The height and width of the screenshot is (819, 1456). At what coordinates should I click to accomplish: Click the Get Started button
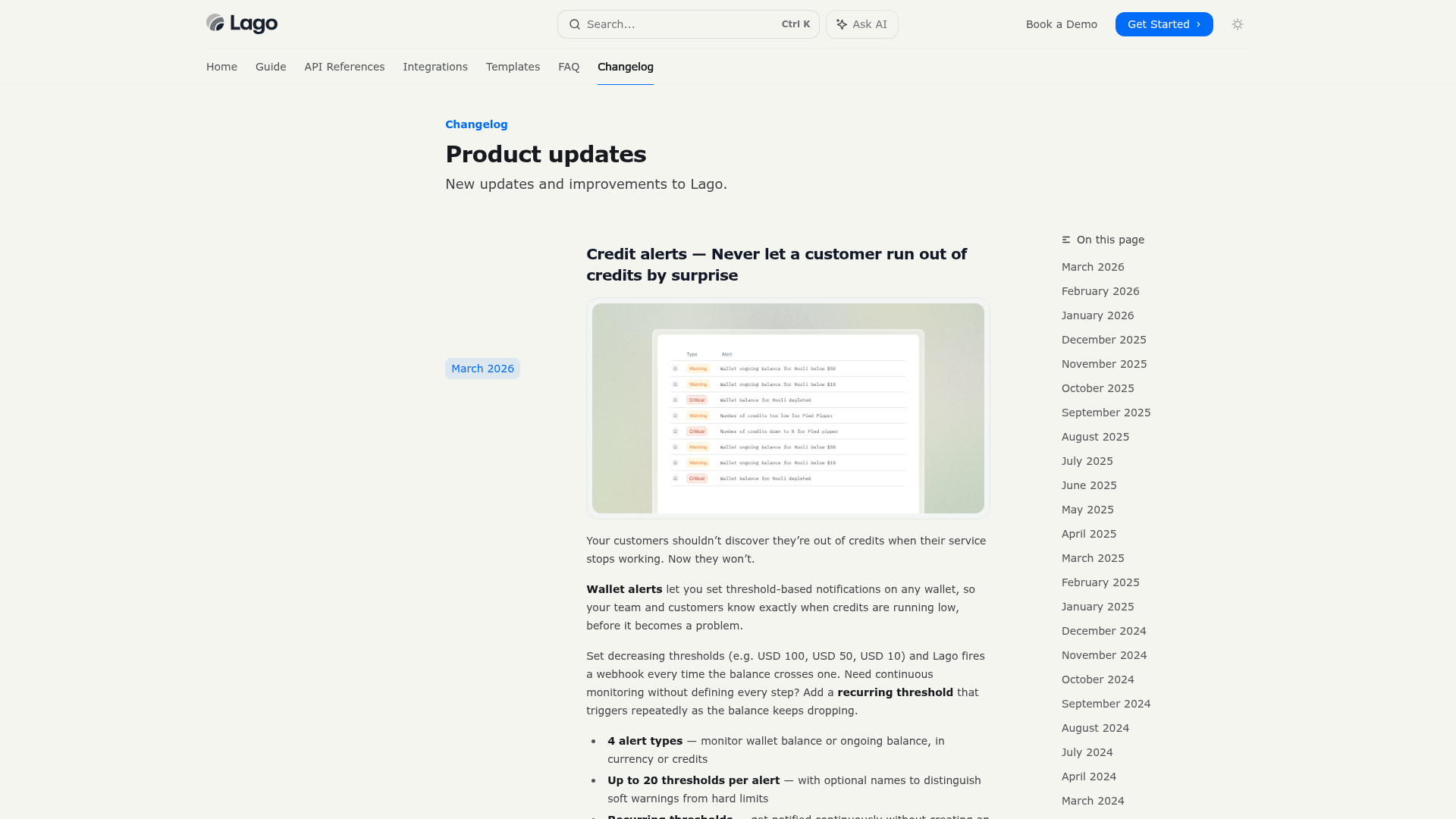pos(1164,24)
